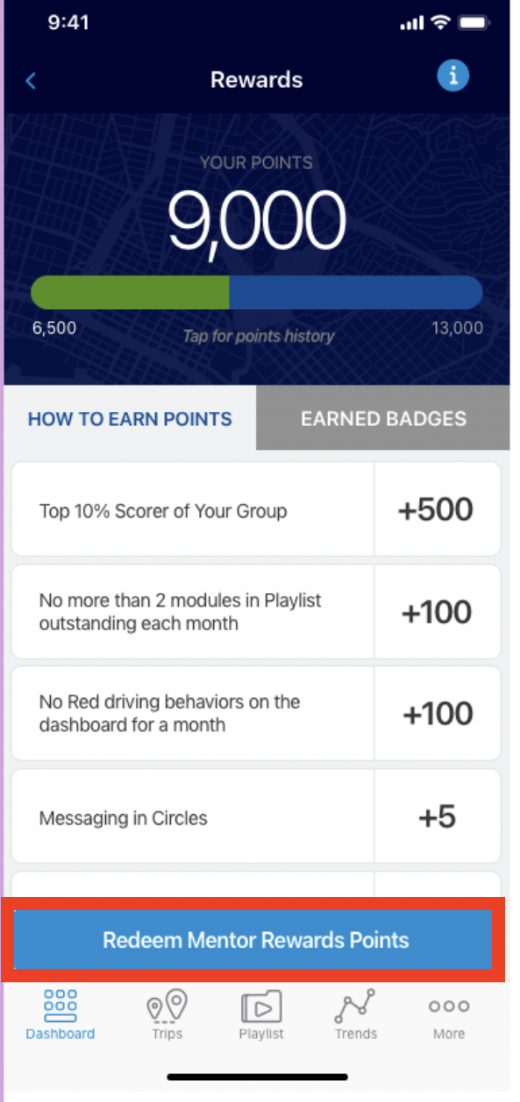Viewport: 520px width, 1102px height.
Task: Open Dashboard from bottom navigation
Action: pos(60,1015)
